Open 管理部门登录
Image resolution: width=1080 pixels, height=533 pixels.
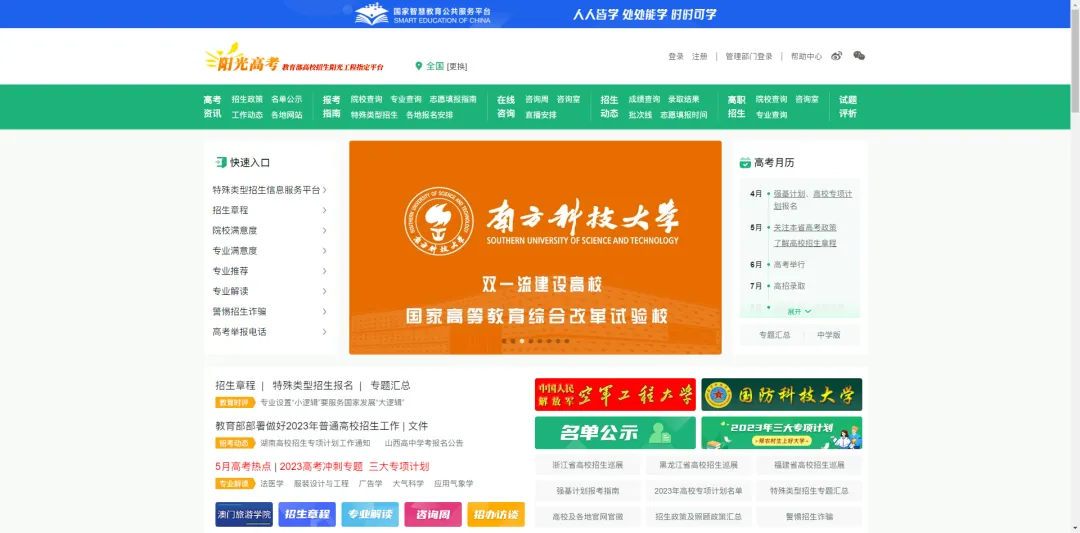tap(749, 56)
